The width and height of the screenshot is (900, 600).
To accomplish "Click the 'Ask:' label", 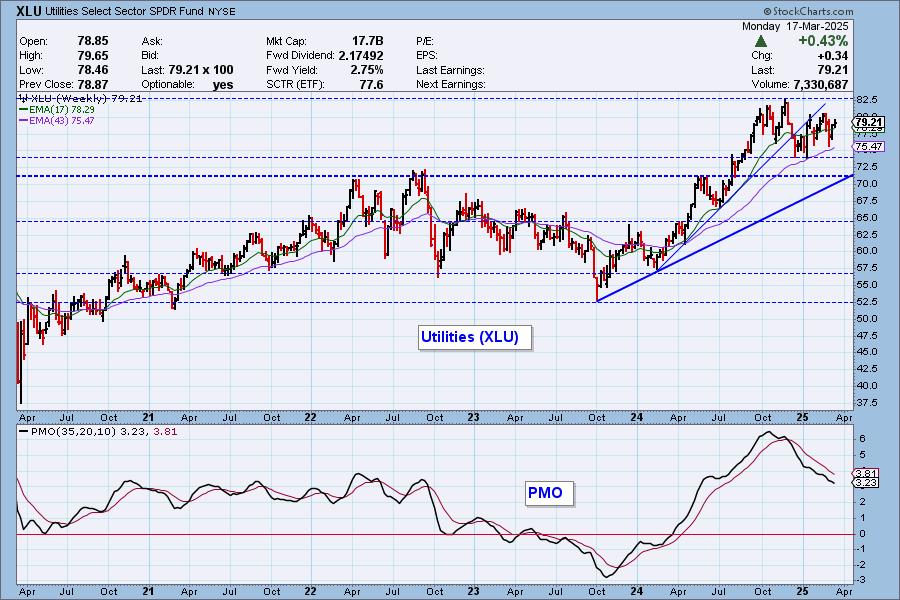I will (152, 41).
